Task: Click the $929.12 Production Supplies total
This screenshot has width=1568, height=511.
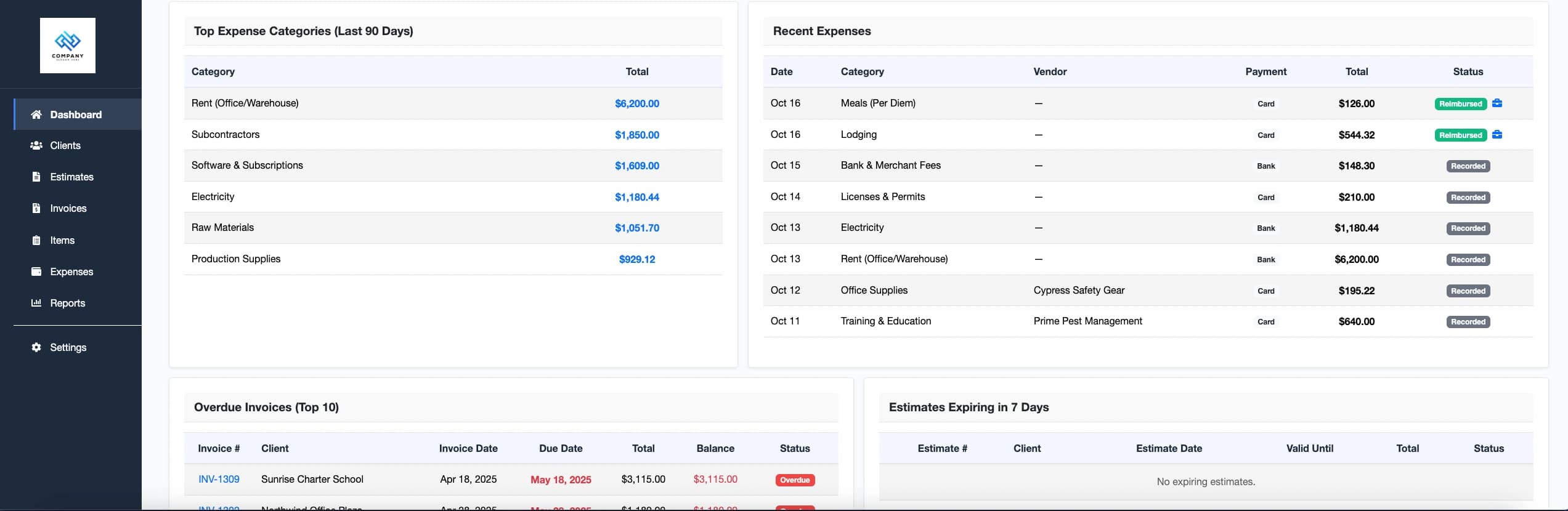Action: 636,259
